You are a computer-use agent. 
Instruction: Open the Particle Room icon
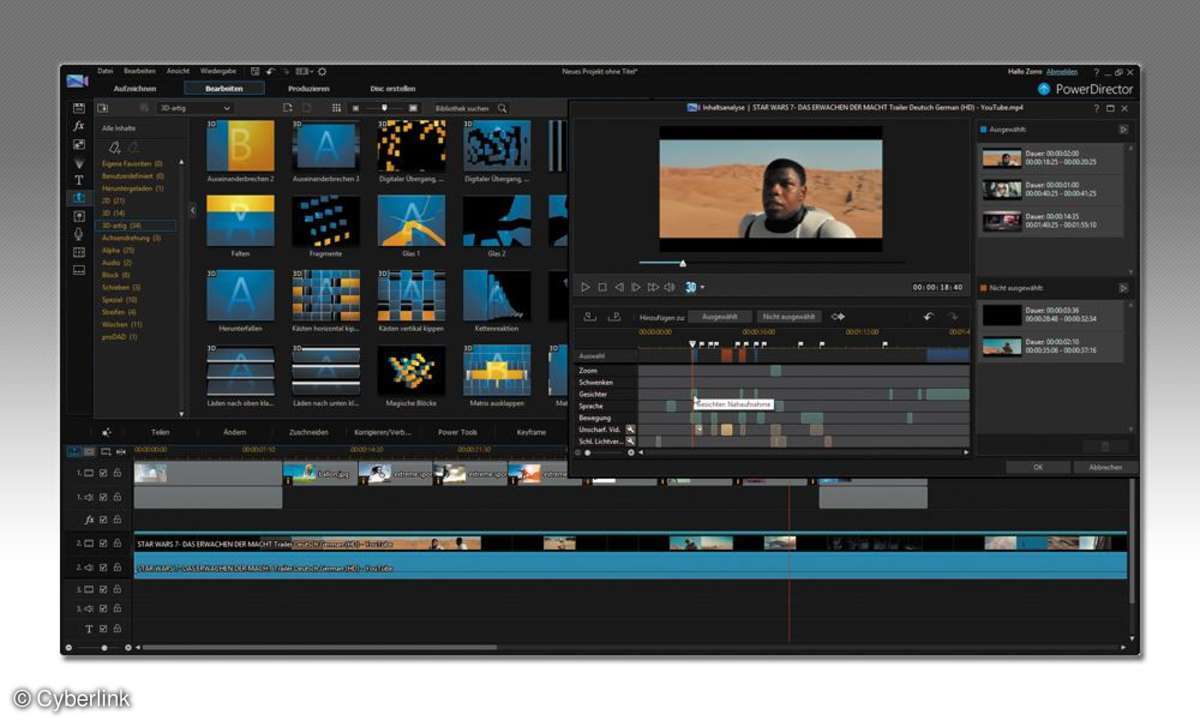tap(79, 162)
